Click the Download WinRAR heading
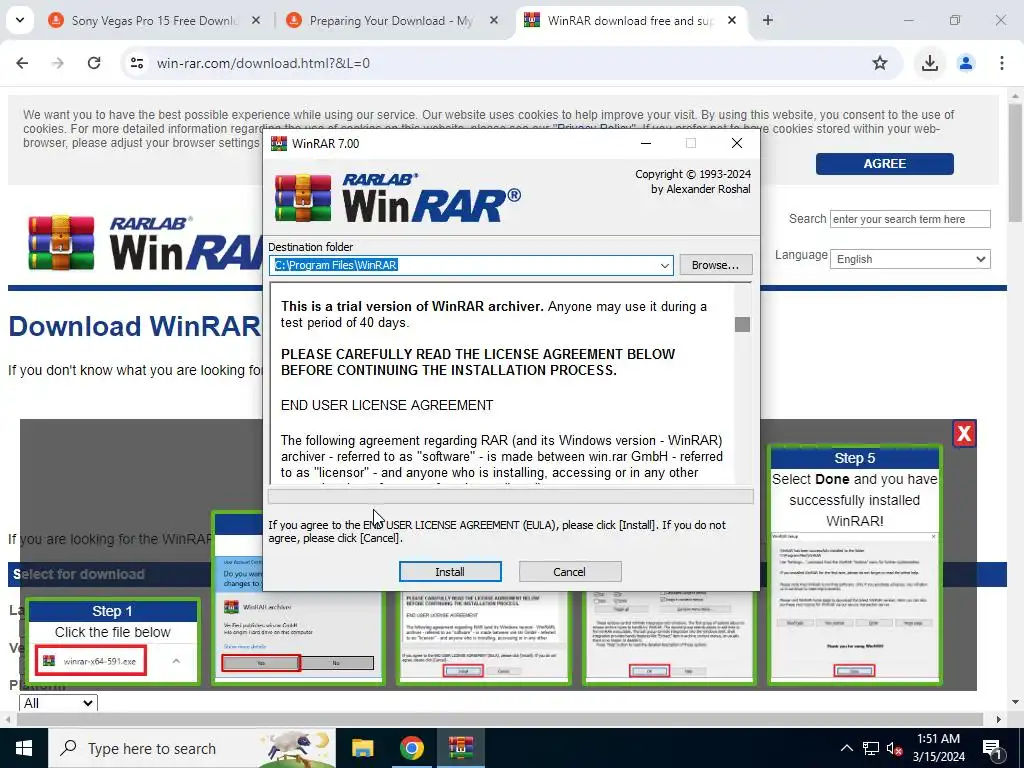Image resolution: width=1024 pixels, height=768 pixels. pos(135,327)
